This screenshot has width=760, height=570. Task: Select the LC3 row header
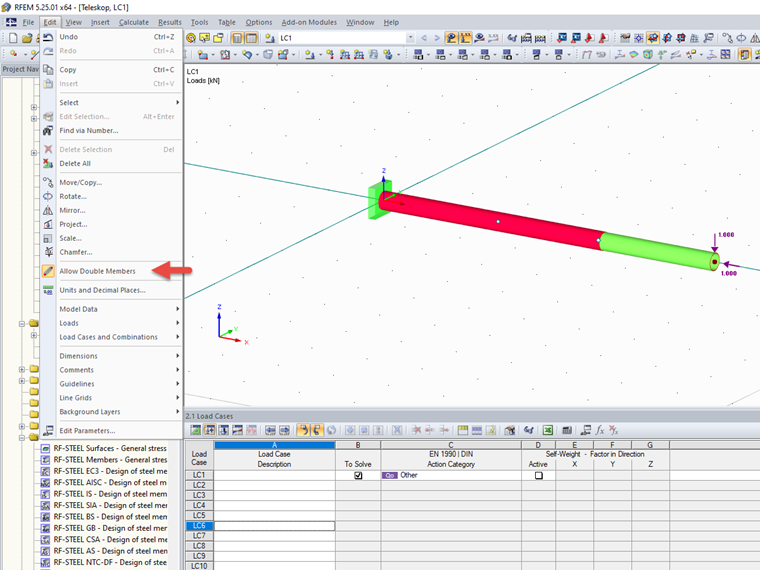pyautogui.click(x=199, y=495)
